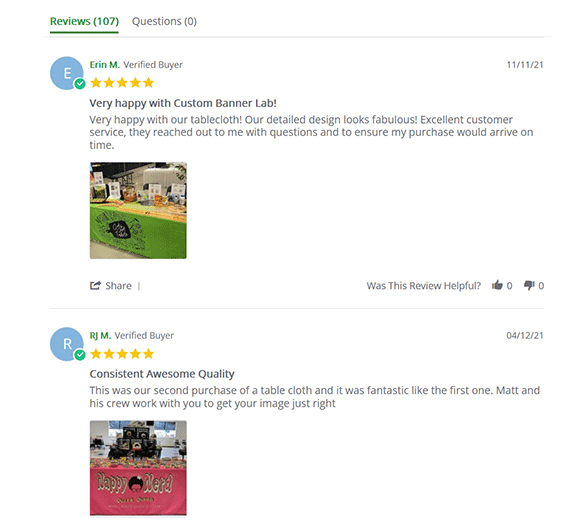Click the five-star rating on Erin's review

tap(122, 83)
